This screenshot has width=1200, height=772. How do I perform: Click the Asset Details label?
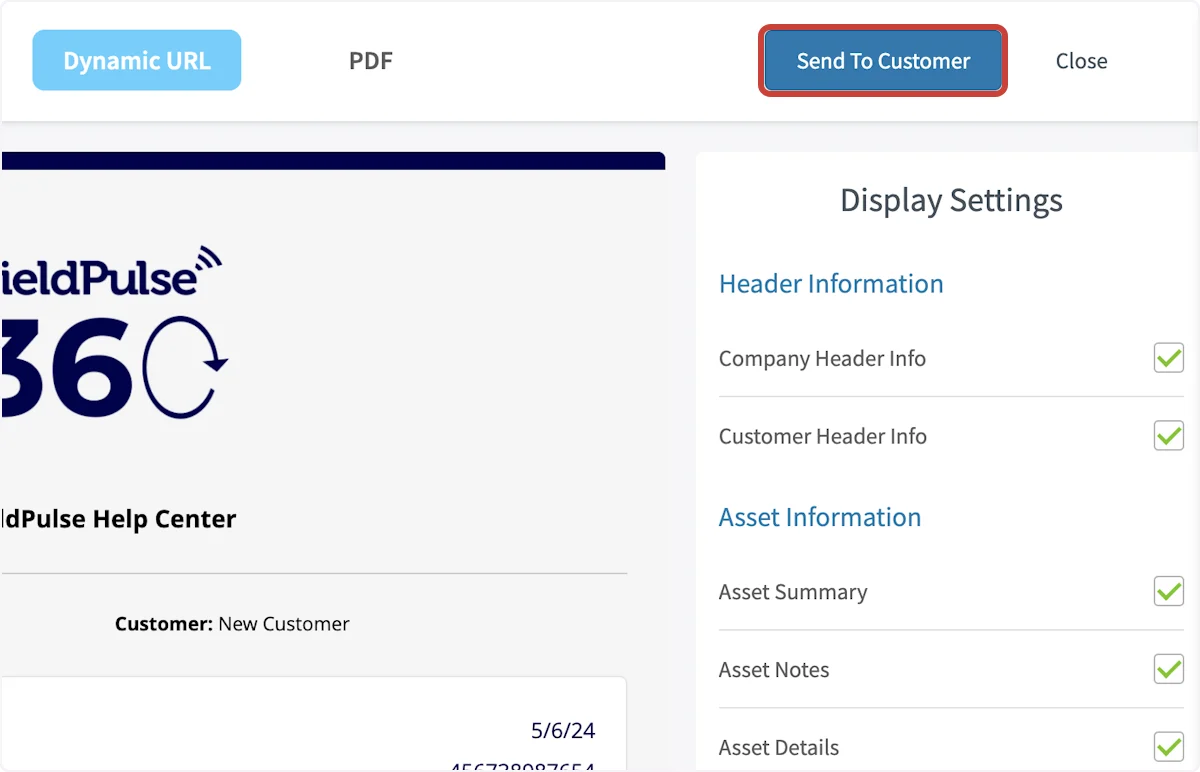[x=779, y=747]
